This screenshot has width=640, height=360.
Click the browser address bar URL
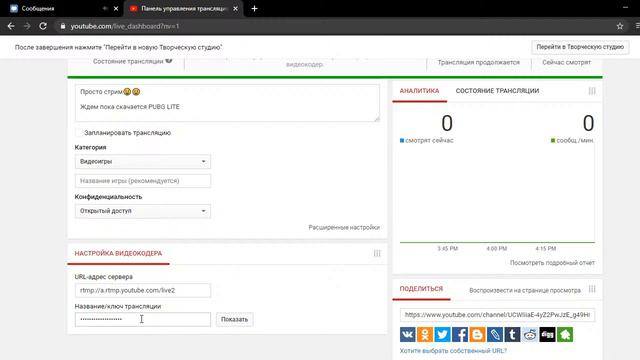click(124, 26)
